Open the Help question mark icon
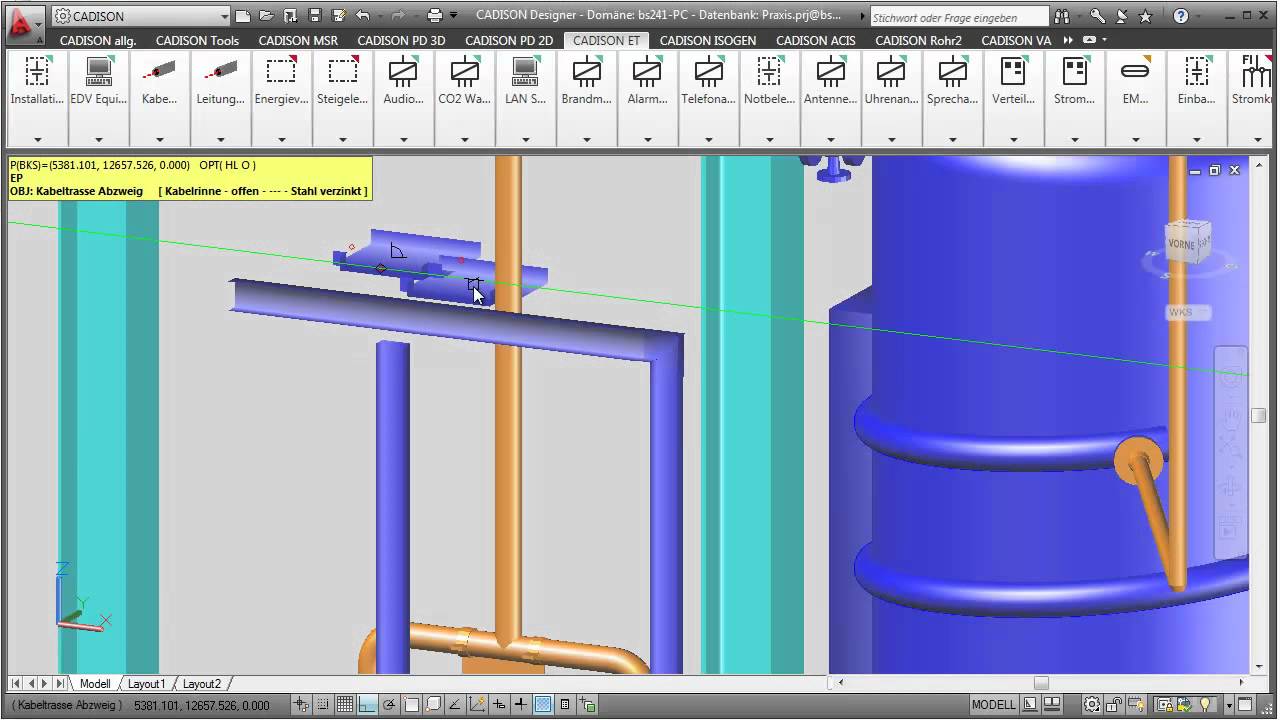Image resolution: width=1280 pixels, height=720 pixels. point(1181,16)
